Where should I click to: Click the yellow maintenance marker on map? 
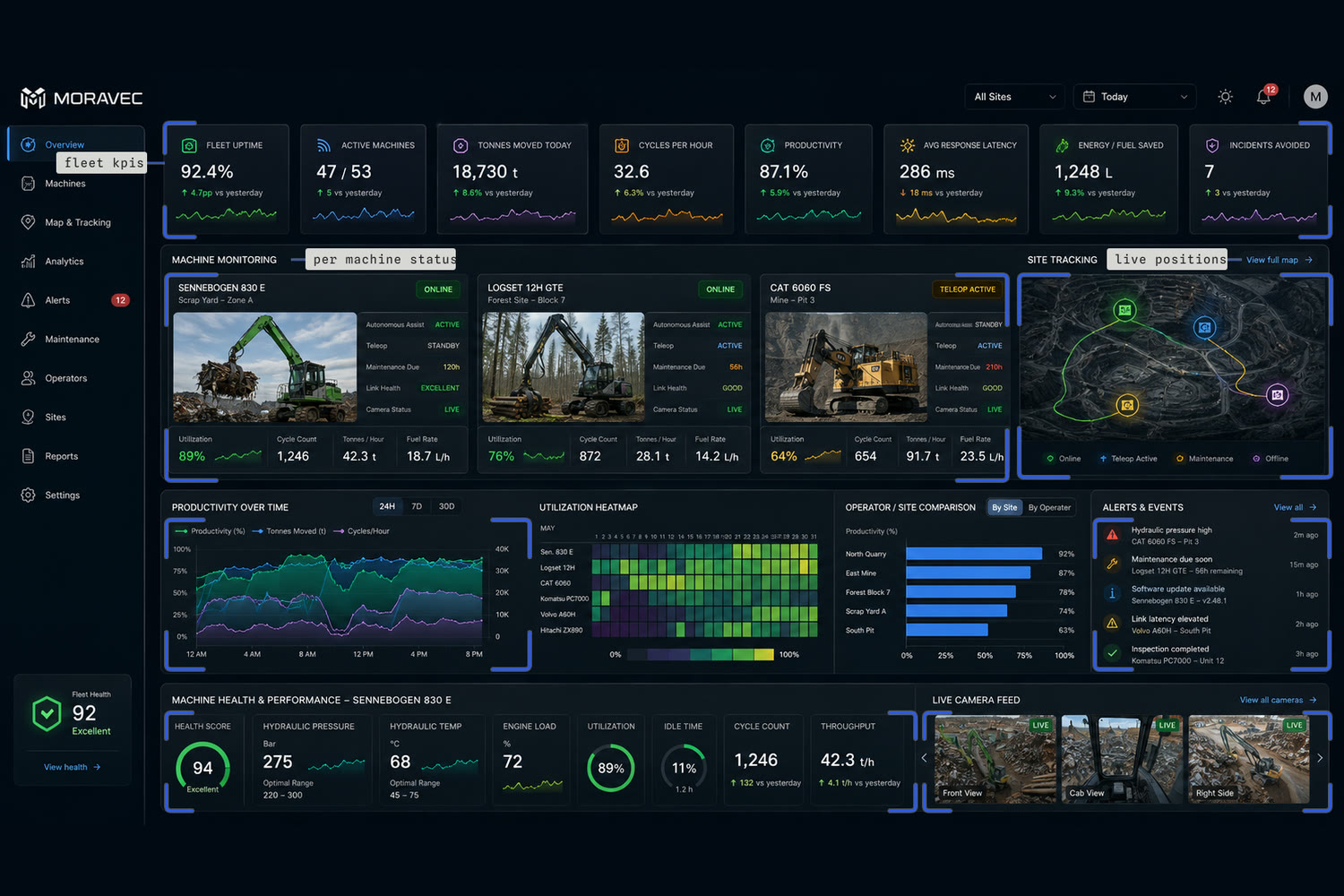(1127, 405)
